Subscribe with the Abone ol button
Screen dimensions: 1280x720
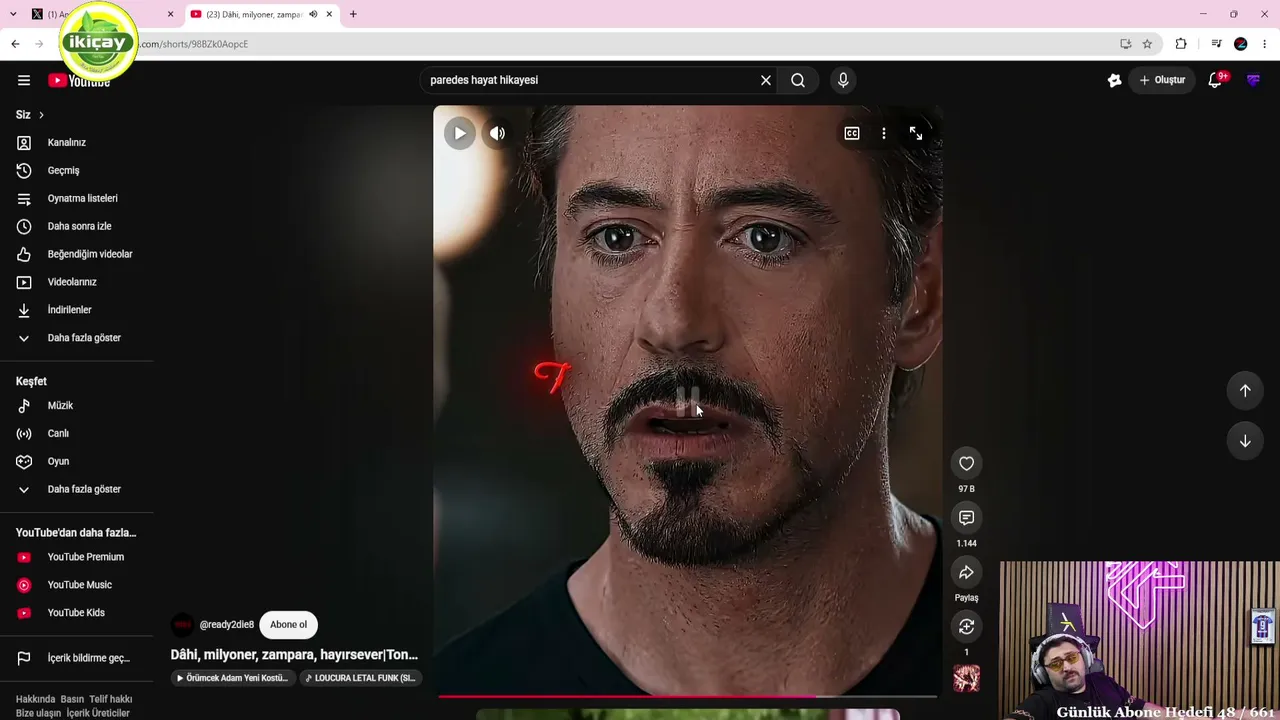tap(288, 625)
